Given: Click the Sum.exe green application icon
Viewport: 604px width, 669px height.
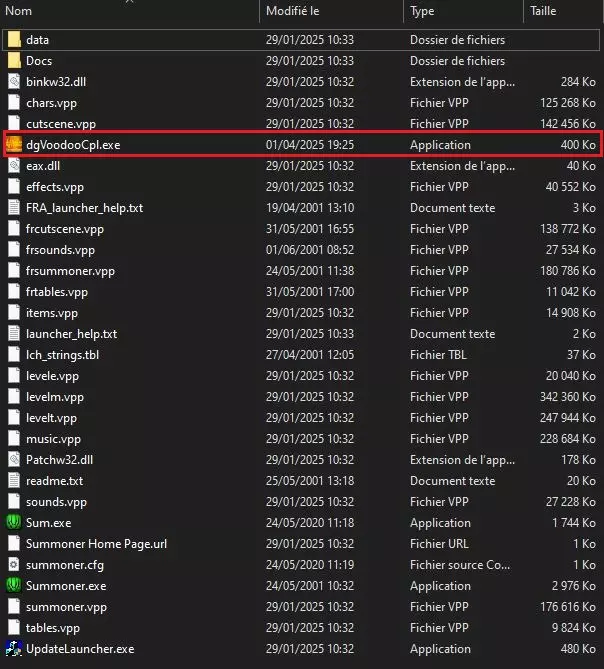Looking at the screenshot, I should coord(14,522).
